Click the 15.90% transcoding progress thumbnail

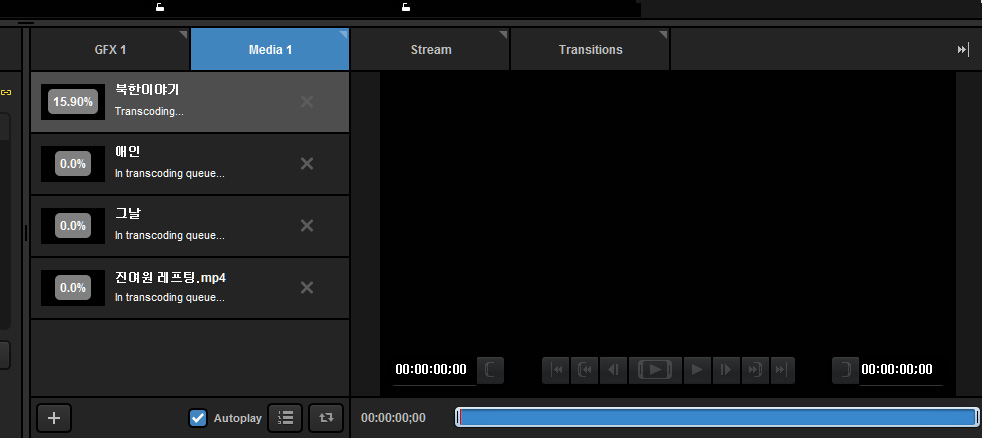click(73, 102)
